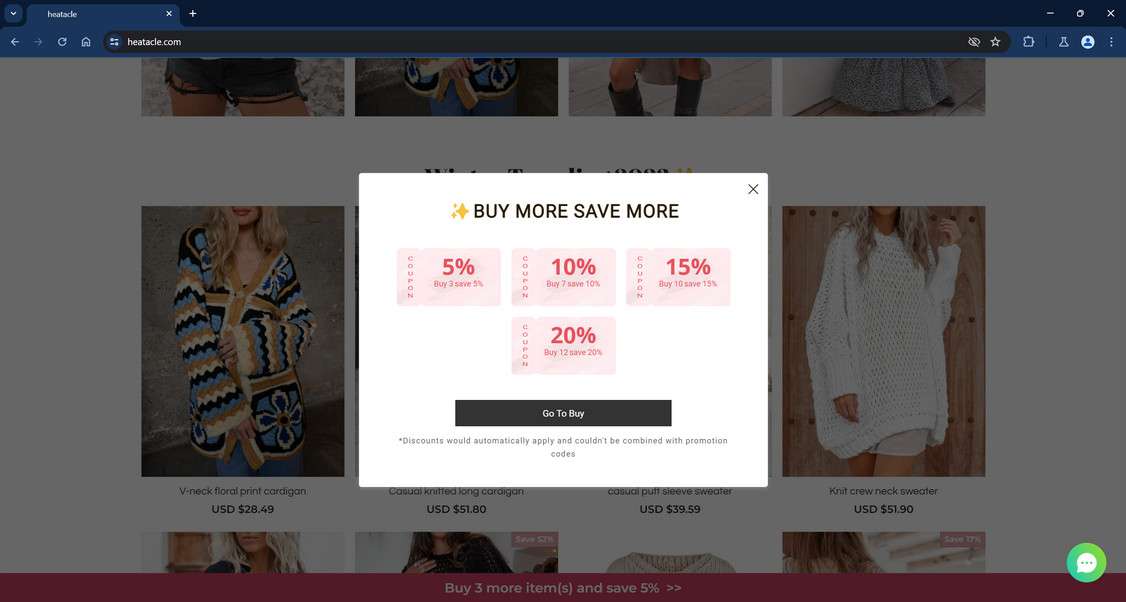1126x602 pixels.
Task: Reload the heatacle page
Action: coord(62,42)
